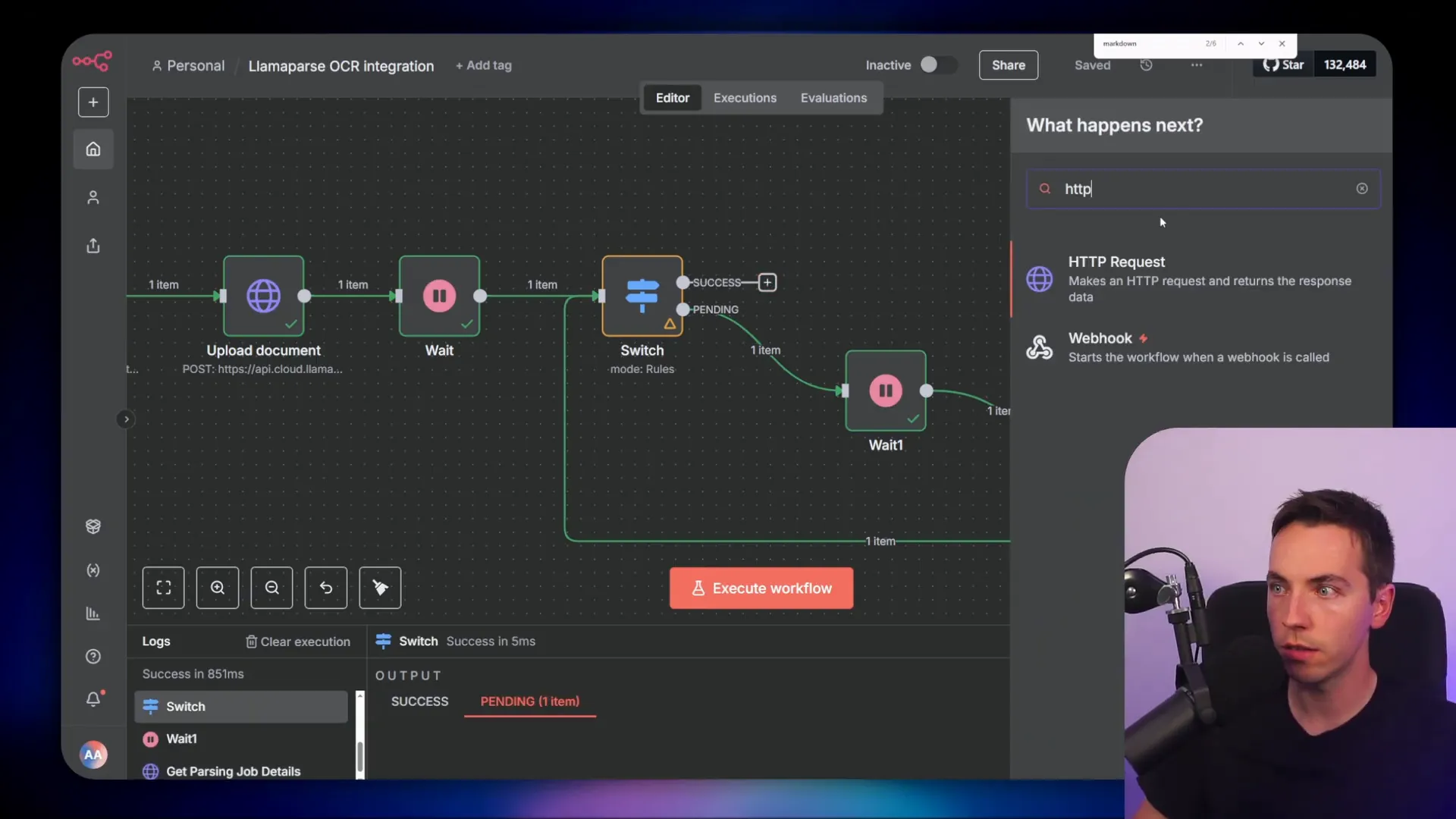The height and width of the screenshot is (819, 1456).
Task: Click the AA user avatar
Action: click(x=93, y=755)
